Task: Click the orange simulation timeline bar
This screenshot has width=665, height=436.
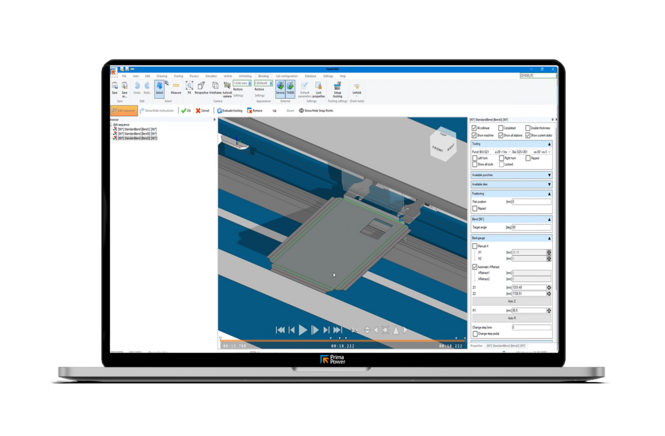Action: click(342, 341)
